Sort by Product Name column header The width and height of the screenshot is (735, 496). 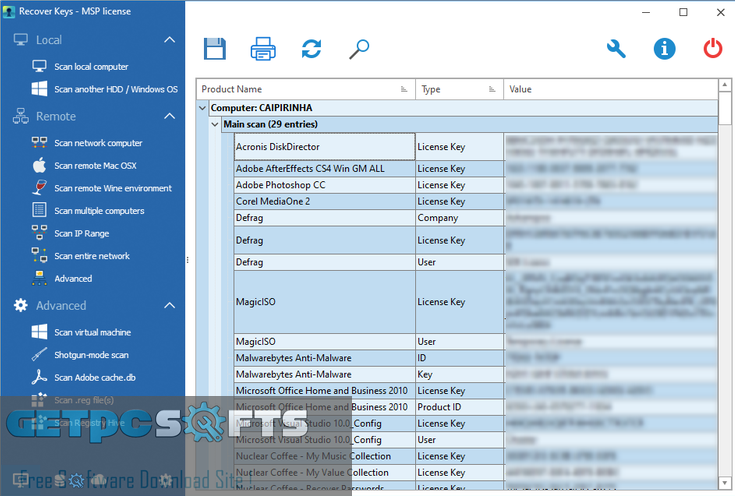click(x=306, y=89)
